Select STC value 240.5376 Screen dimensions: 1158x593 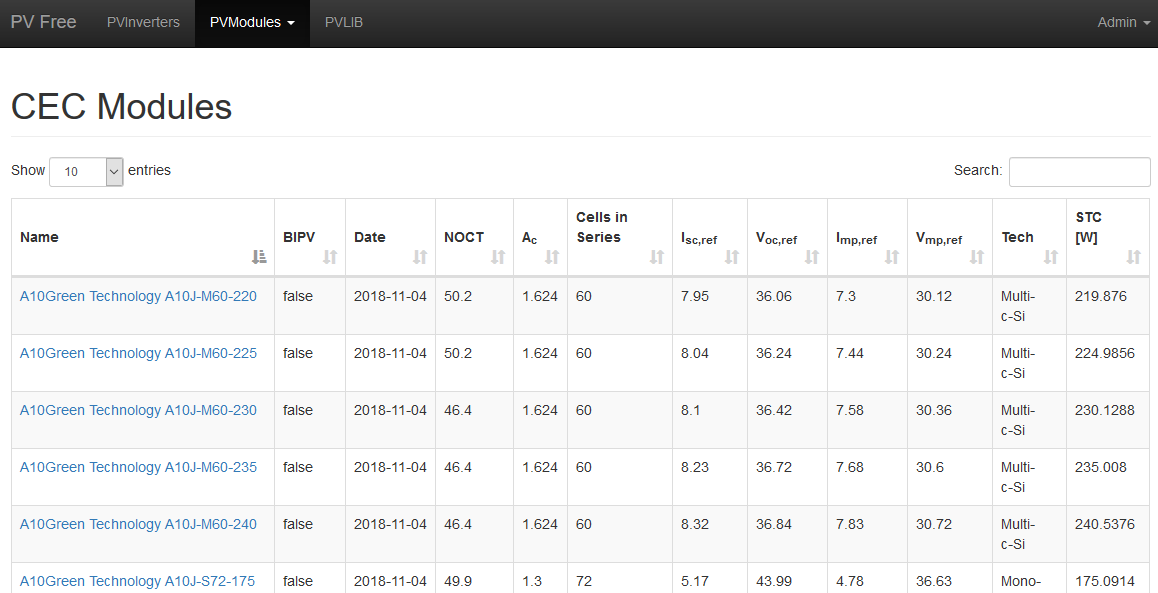(1104, 524)
